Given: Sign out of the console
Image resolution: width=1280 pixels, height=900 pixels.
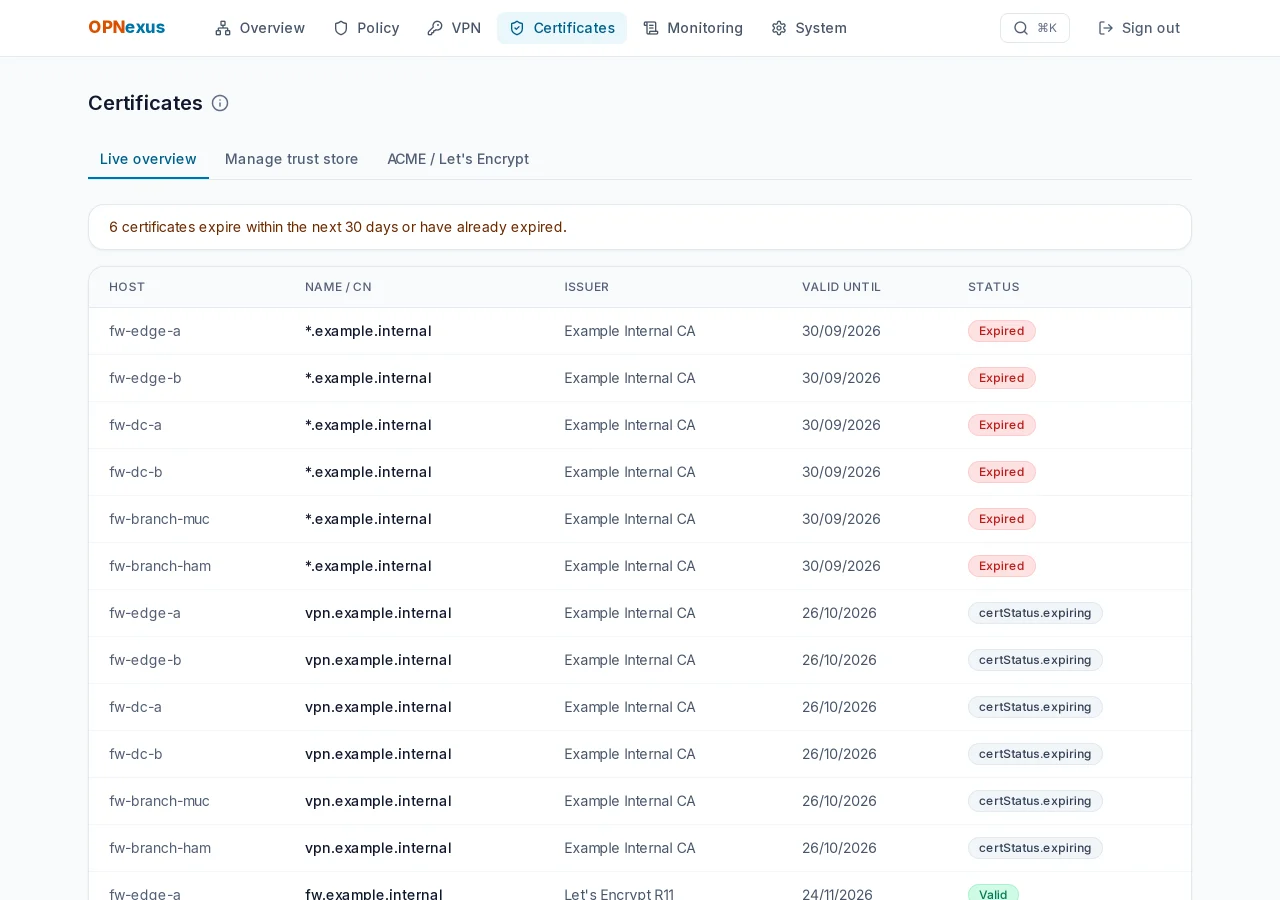Looking at the screenshot, I should (1139, 28).
